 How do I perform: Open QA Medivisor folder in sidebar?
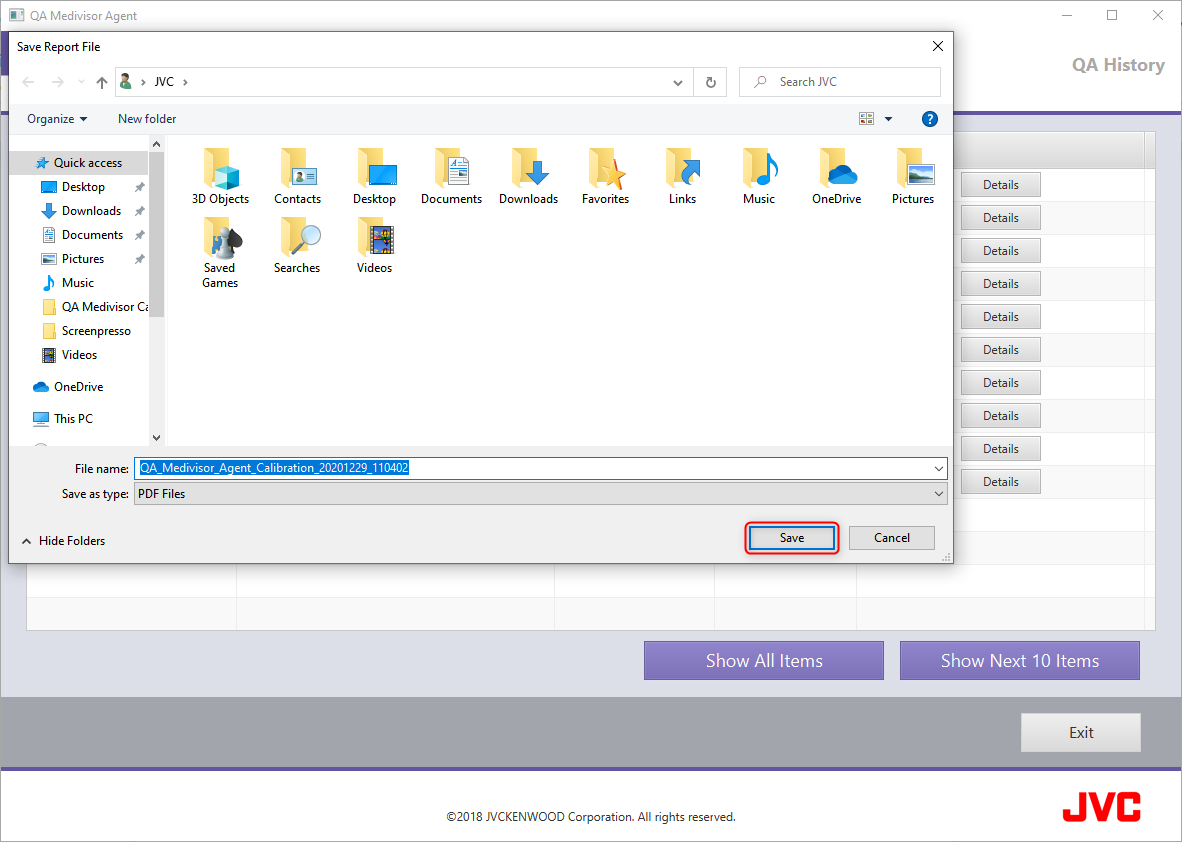click(105, 307)
